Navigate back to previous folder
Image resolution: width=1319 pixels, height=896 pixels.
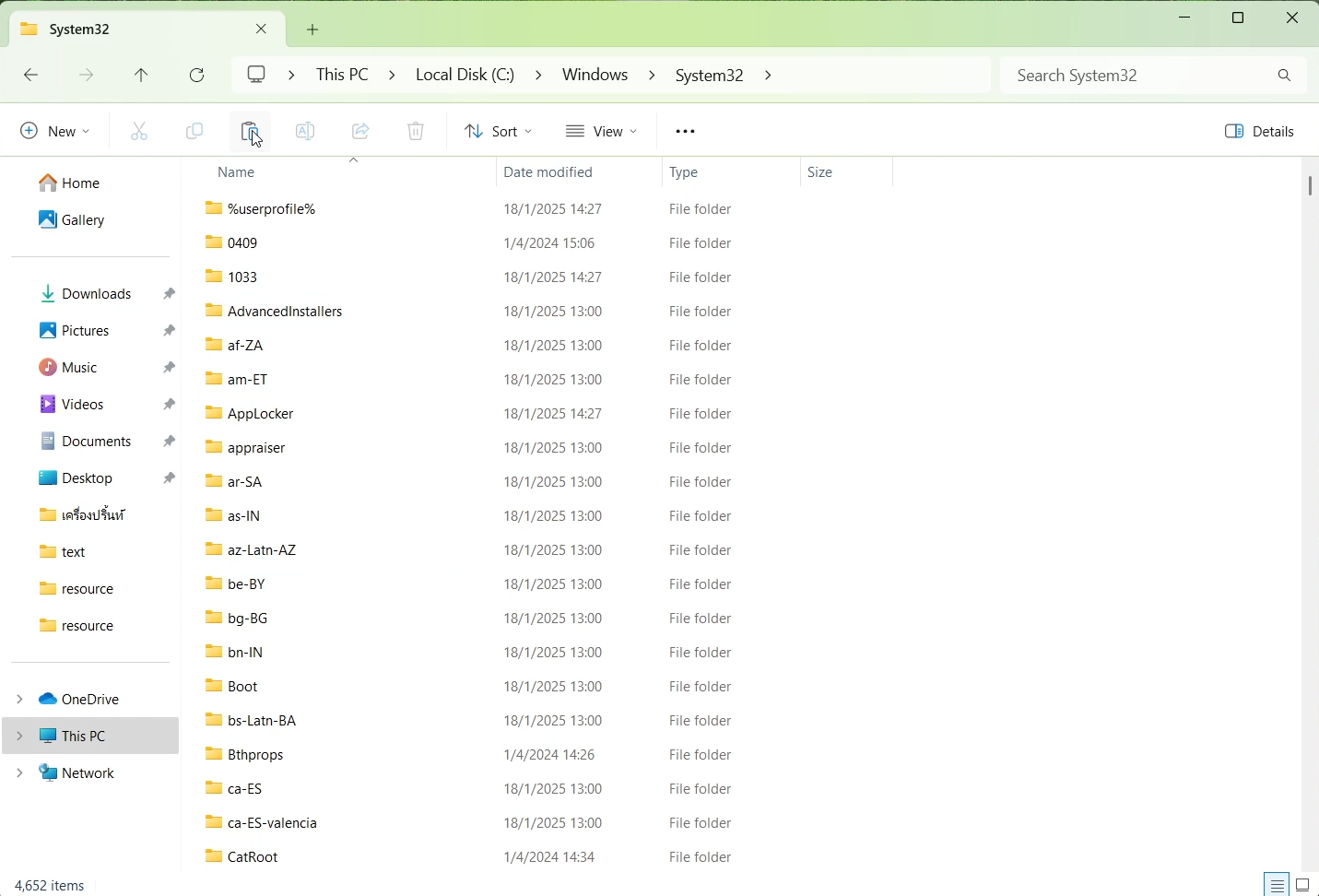pos(31,76)
